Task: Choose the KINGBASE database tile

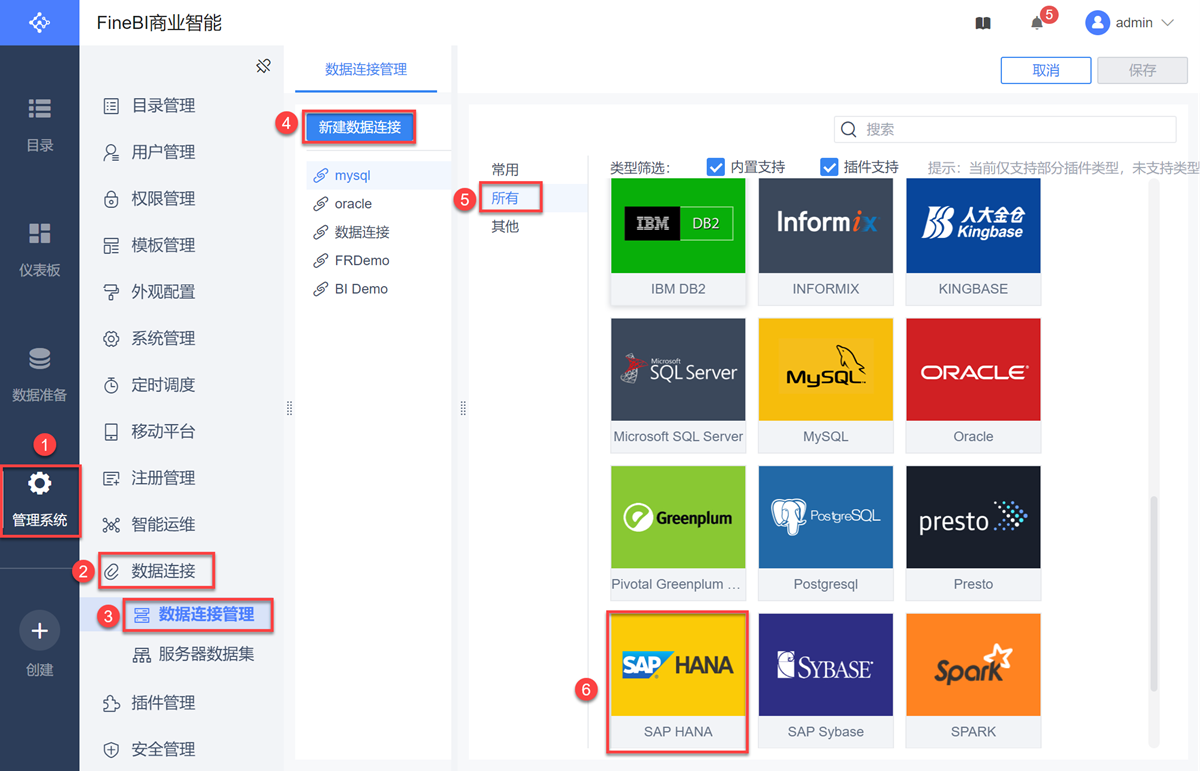Action: (x=973, y=241)
